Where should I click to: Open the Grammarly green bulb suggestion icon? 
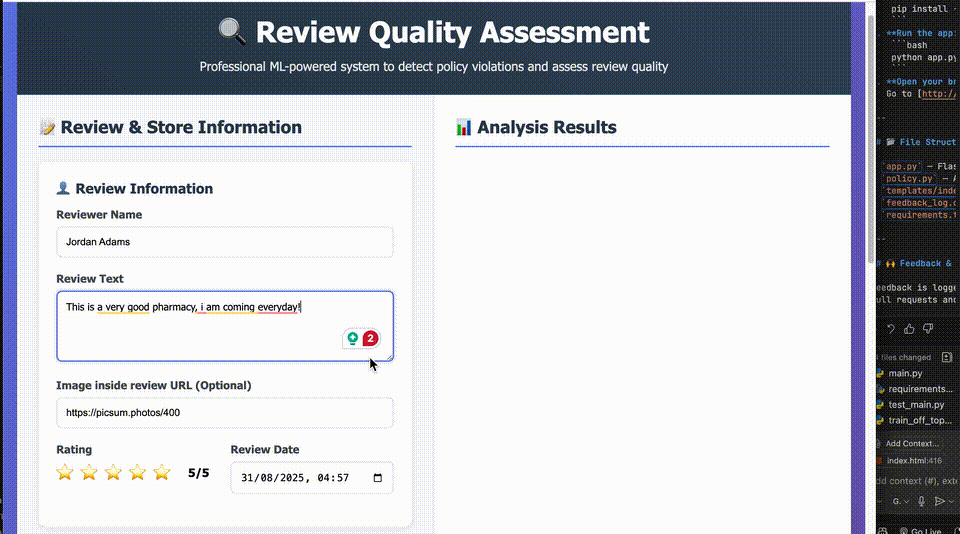coord(353,338)
